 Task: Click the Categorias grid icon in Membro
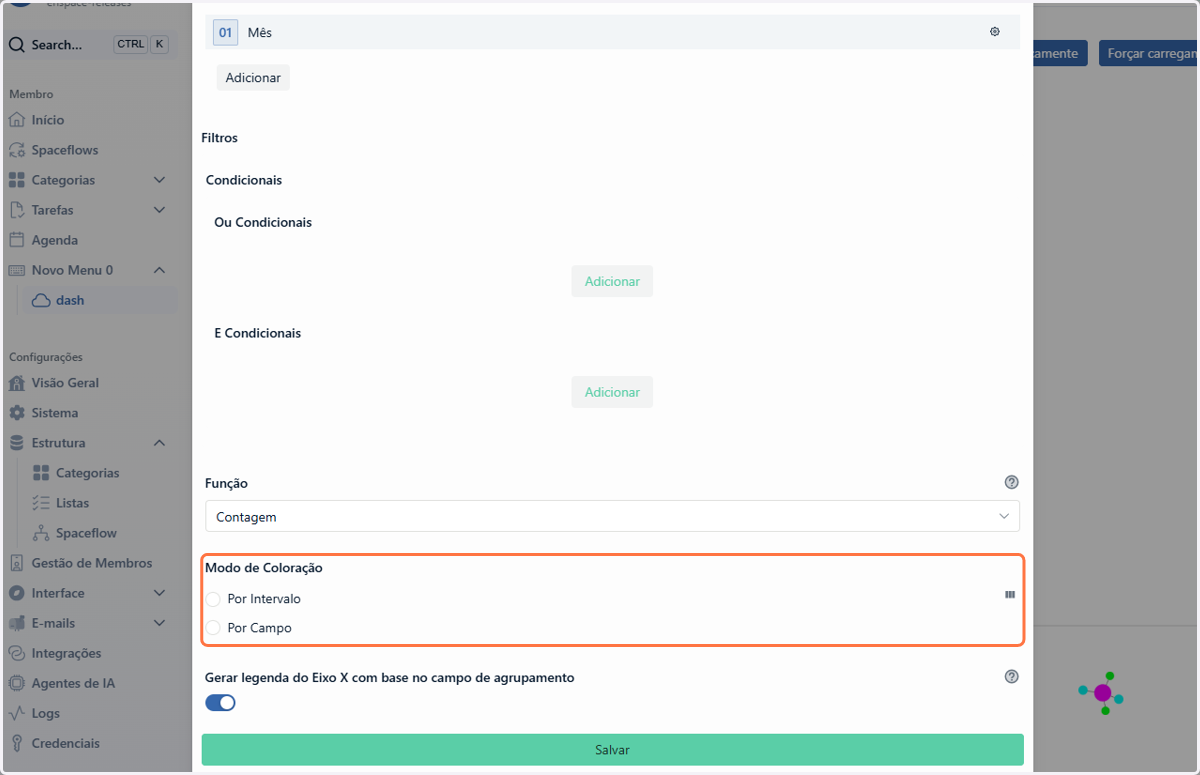point(16,180)
